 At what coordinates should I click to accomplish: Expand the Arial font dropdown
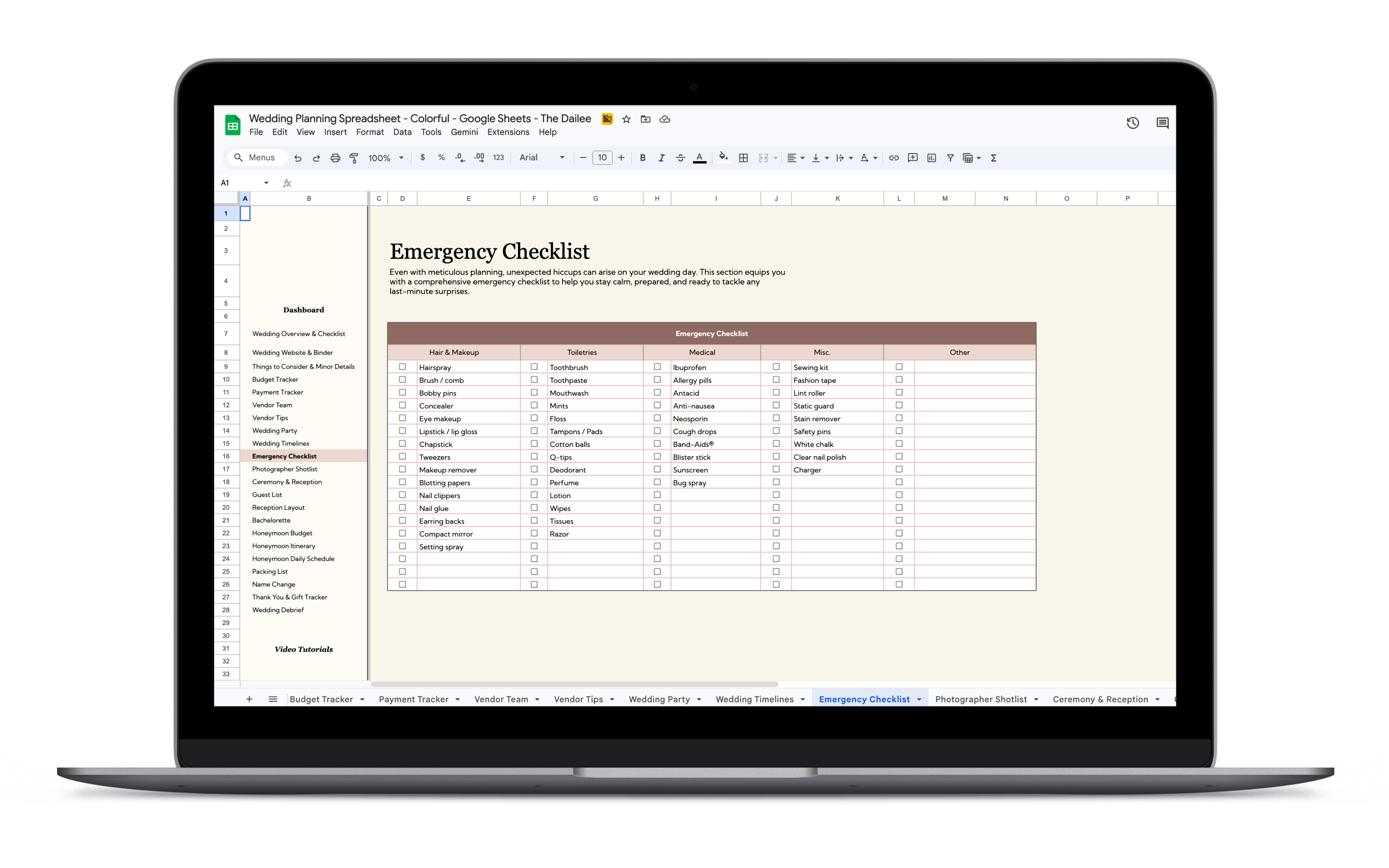coord(542,158)
